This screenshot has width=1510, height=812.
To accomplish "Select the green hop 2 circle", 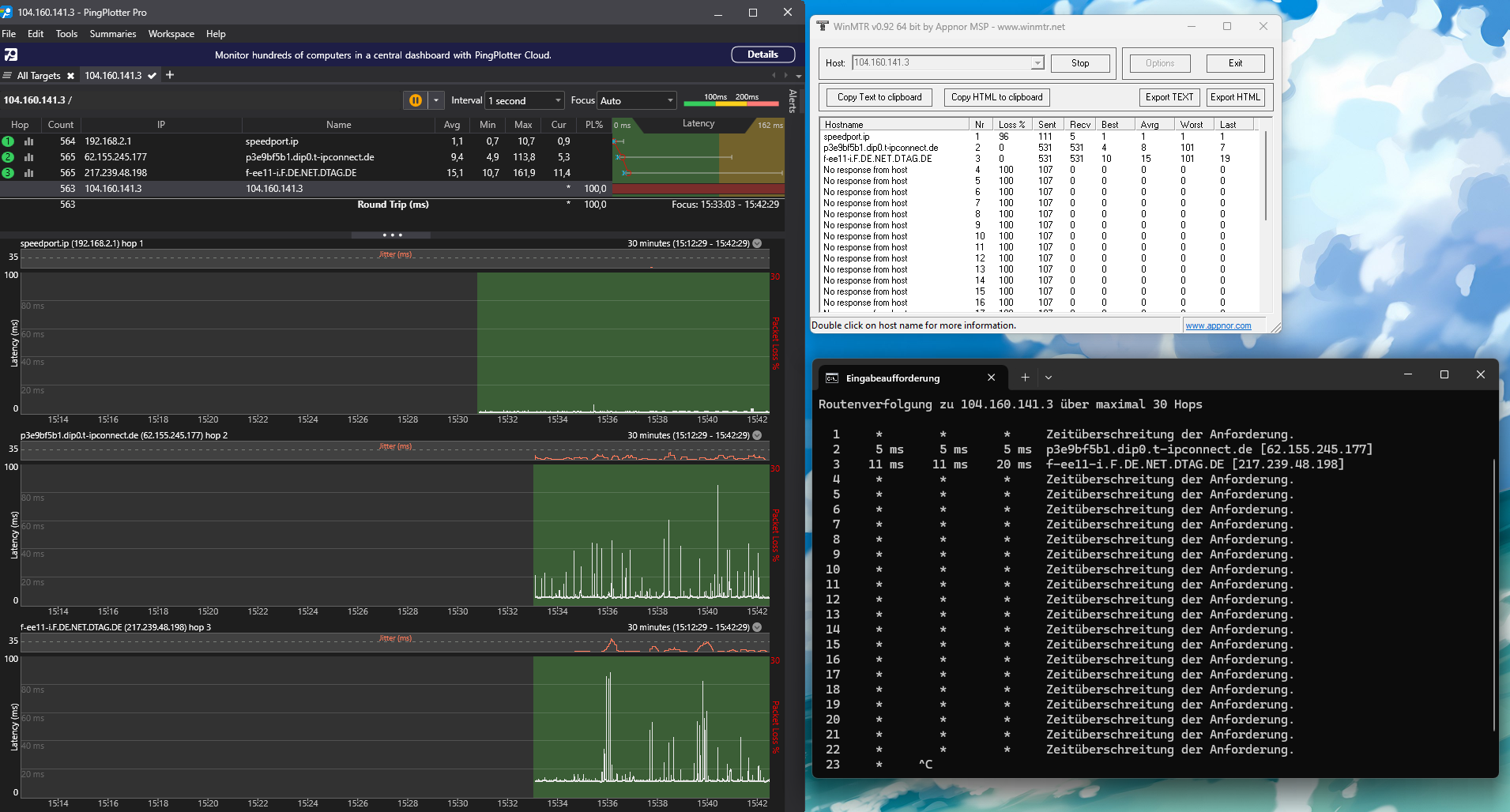I will pyautogui.click(x=8, y=157).
